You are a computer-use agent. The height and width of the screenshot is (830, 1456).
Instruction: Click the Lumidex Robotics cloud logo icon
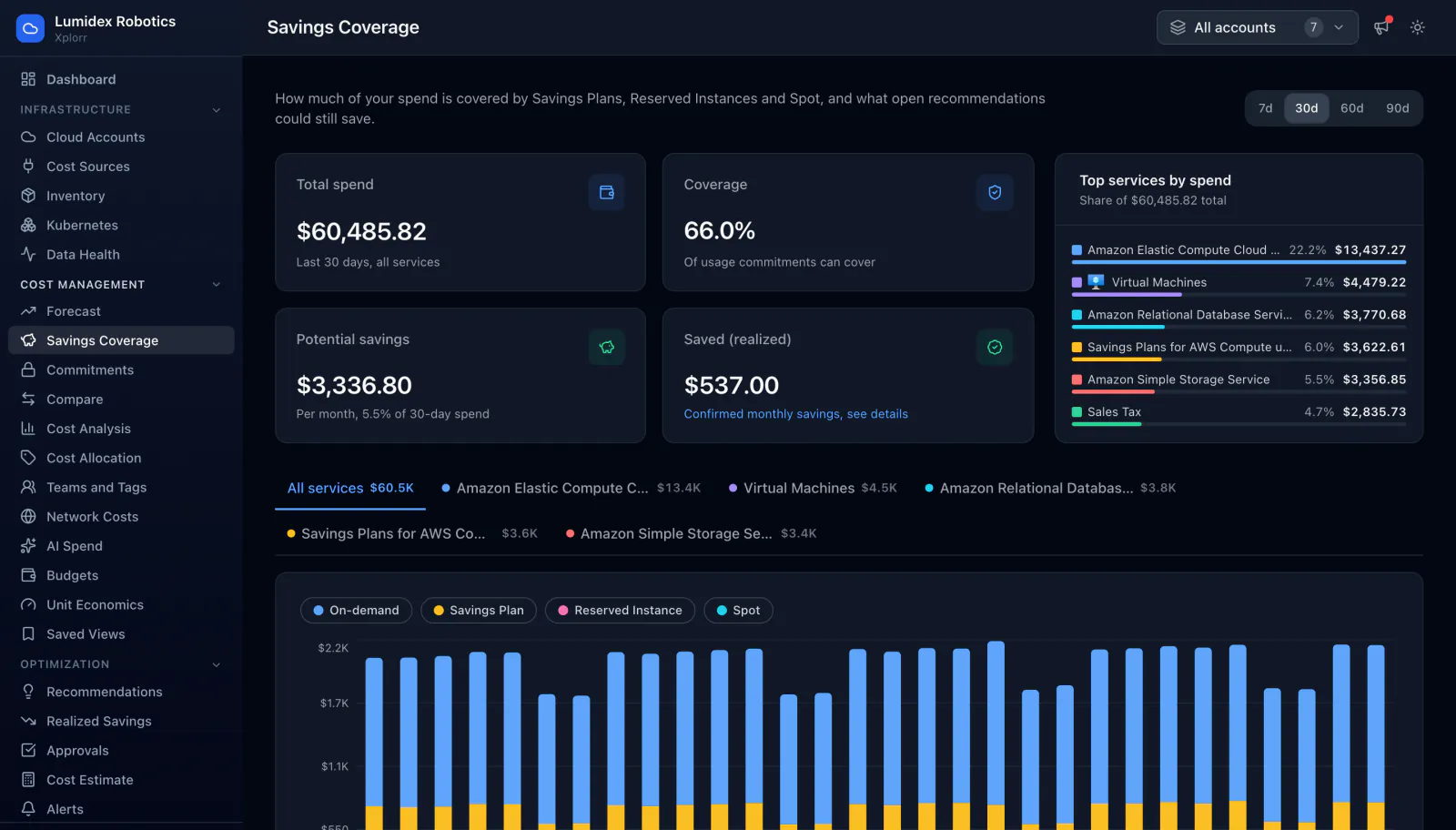pos(30,28)
